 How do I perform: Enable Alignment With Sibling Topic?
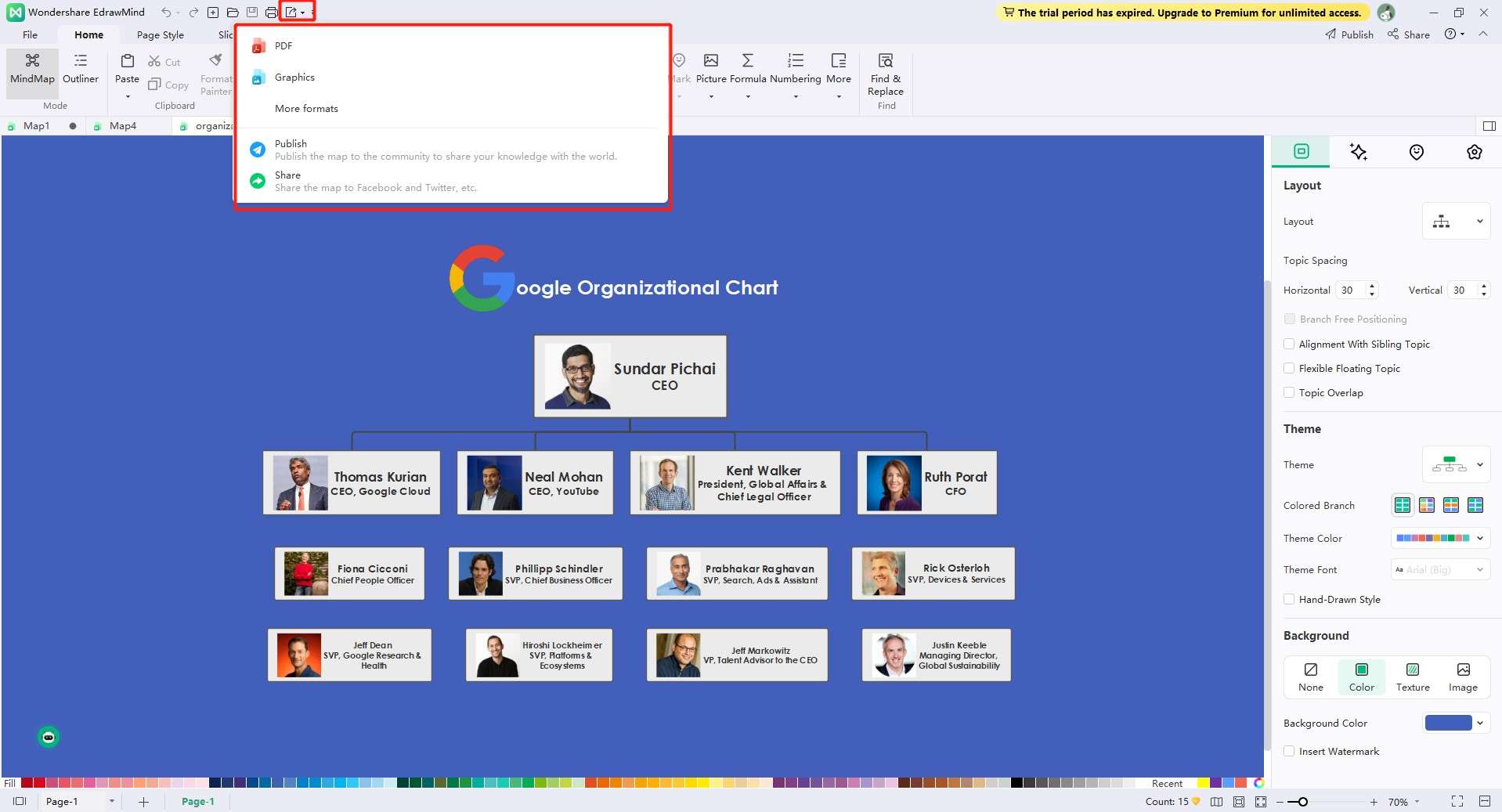click(1289, 344)
